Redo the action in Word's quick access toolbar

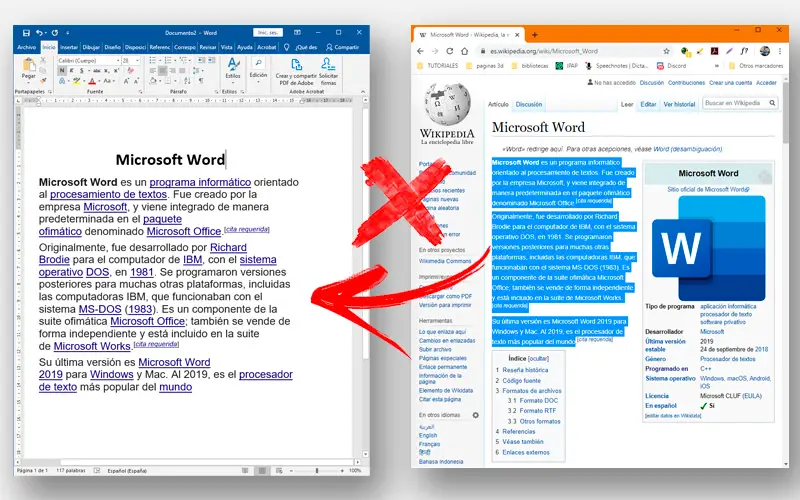pos(55,33)
